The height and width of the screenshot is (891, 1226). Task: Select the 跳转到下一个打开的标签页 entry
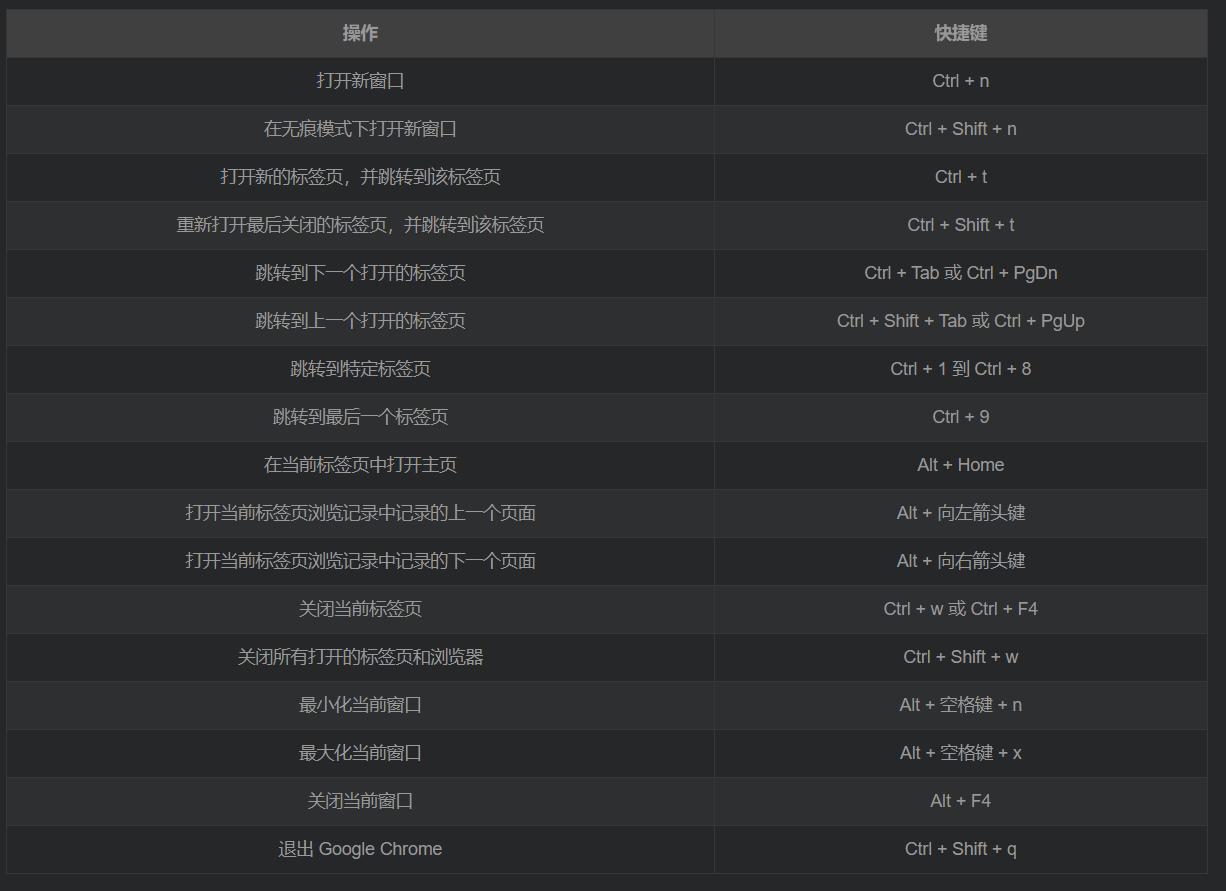tap(360, 273)
